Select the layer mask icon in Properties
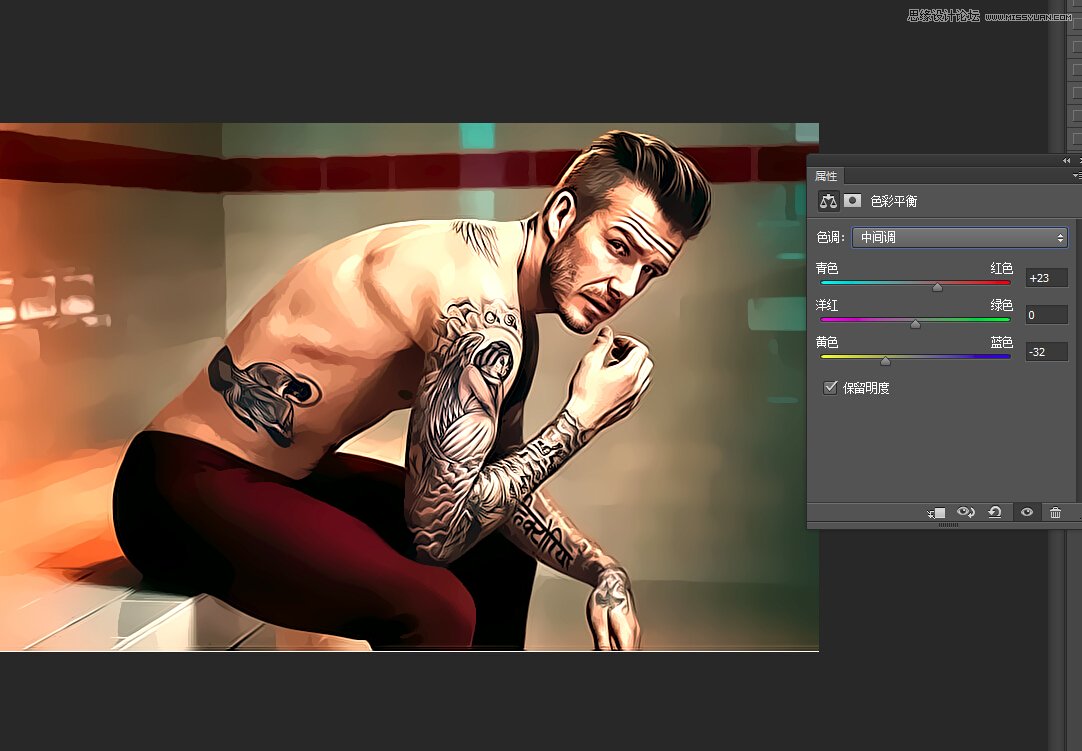Screen dimensions: 1082x751 (852, 201)
